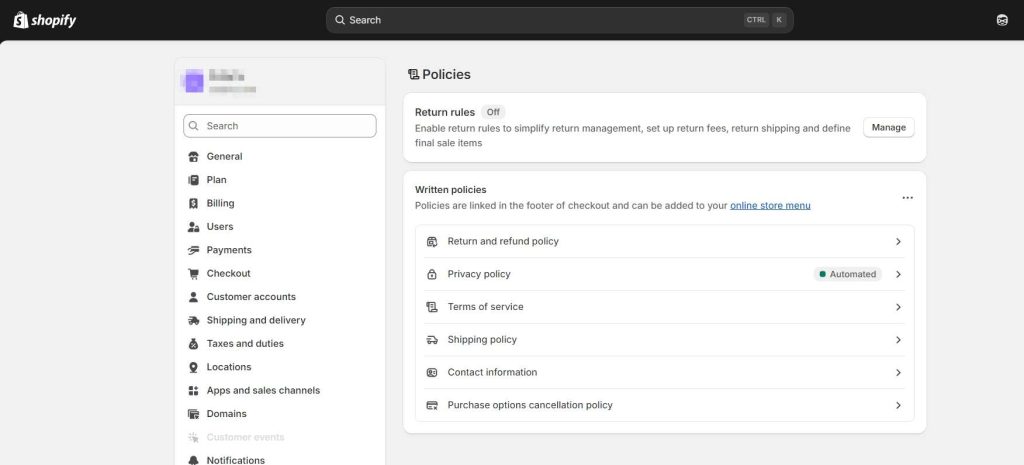Click the Policies heading icon
Viewport: 1024px width, 465px height.
click(x=413, y=74)
